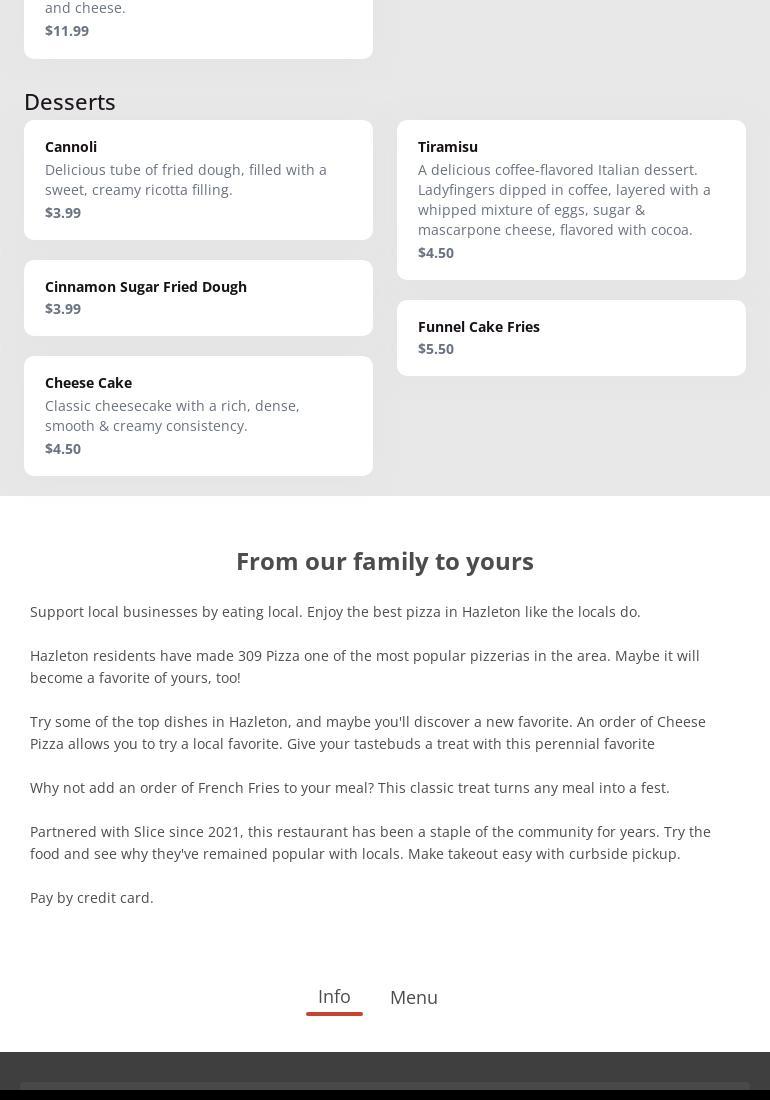This screenshot has height=1100, width=770.
Task: Switch to the Info tab
Action: 334,997
